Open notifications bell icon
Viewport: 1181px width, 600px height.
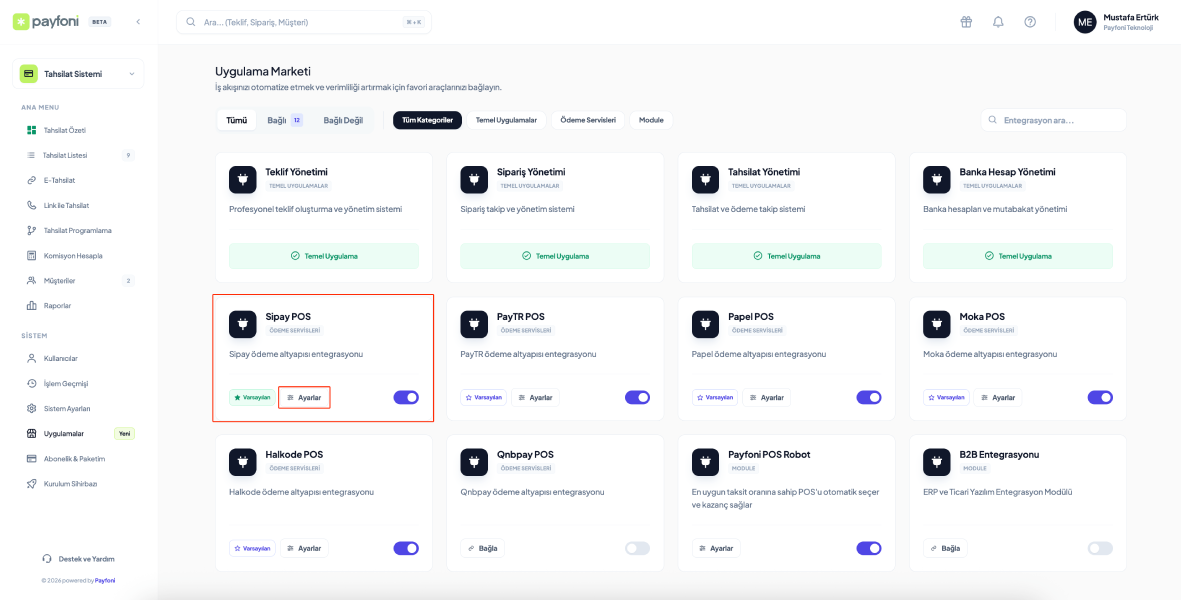[x=998, y=22]
